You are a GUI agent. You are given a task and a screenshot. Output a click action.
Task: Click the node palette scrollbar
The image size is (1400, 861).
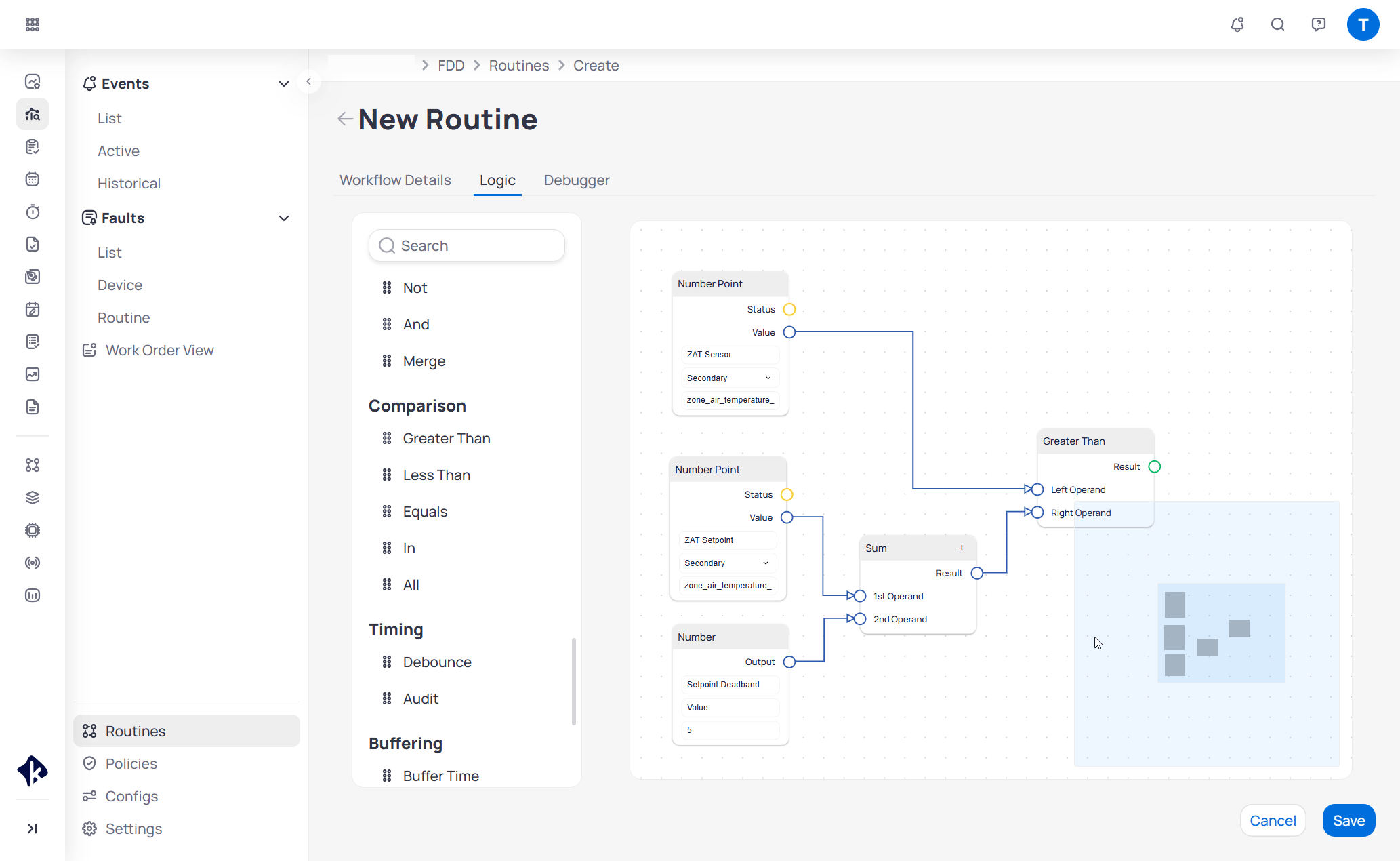574,681
